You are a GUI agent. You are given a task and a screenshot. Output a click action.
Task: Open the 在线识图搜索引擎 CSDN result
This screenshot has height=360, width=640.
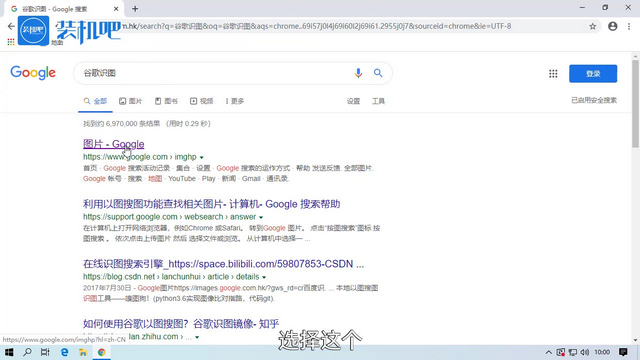pos(223,264)
